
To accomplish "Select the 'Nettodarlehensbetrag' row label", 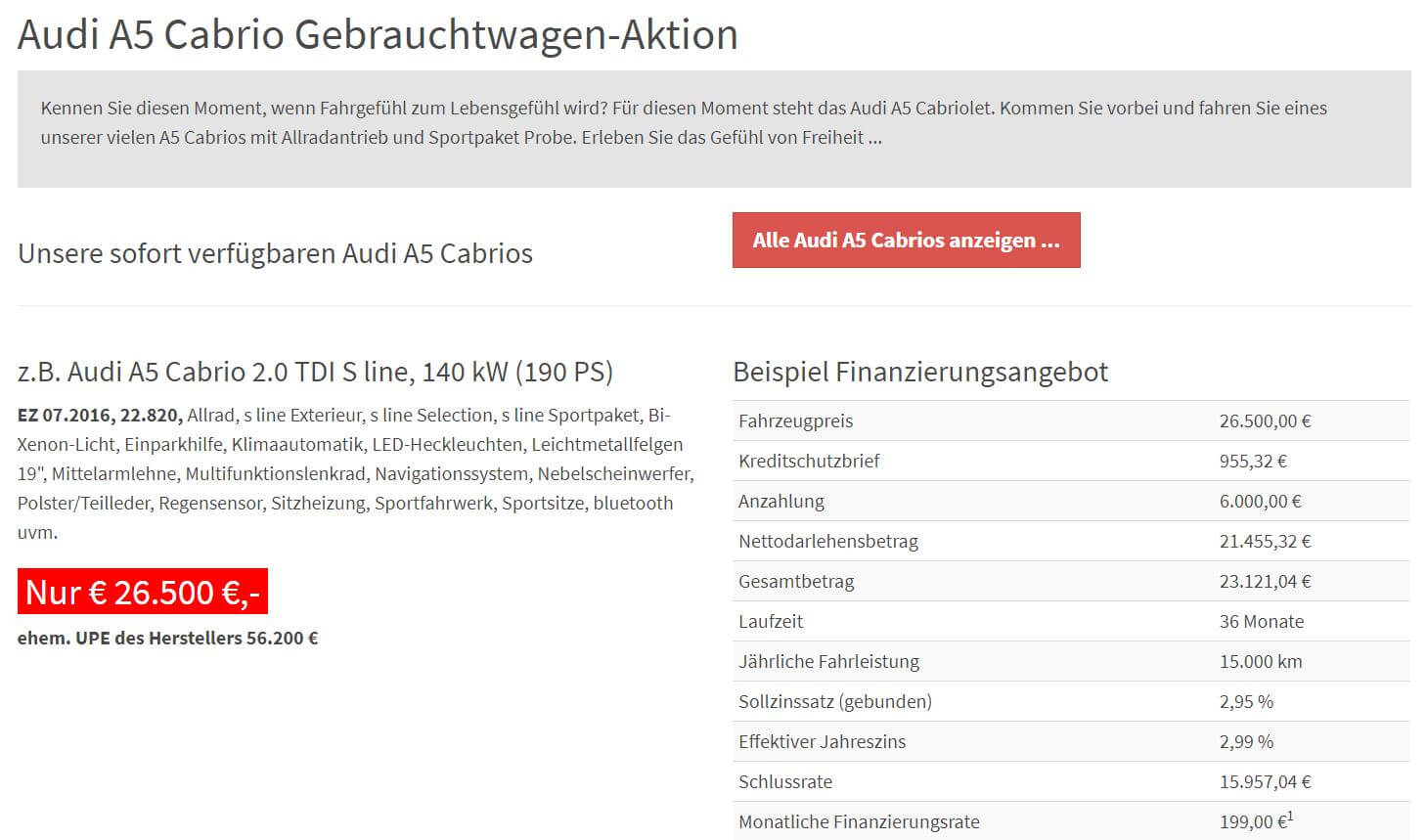I will 828,542.
